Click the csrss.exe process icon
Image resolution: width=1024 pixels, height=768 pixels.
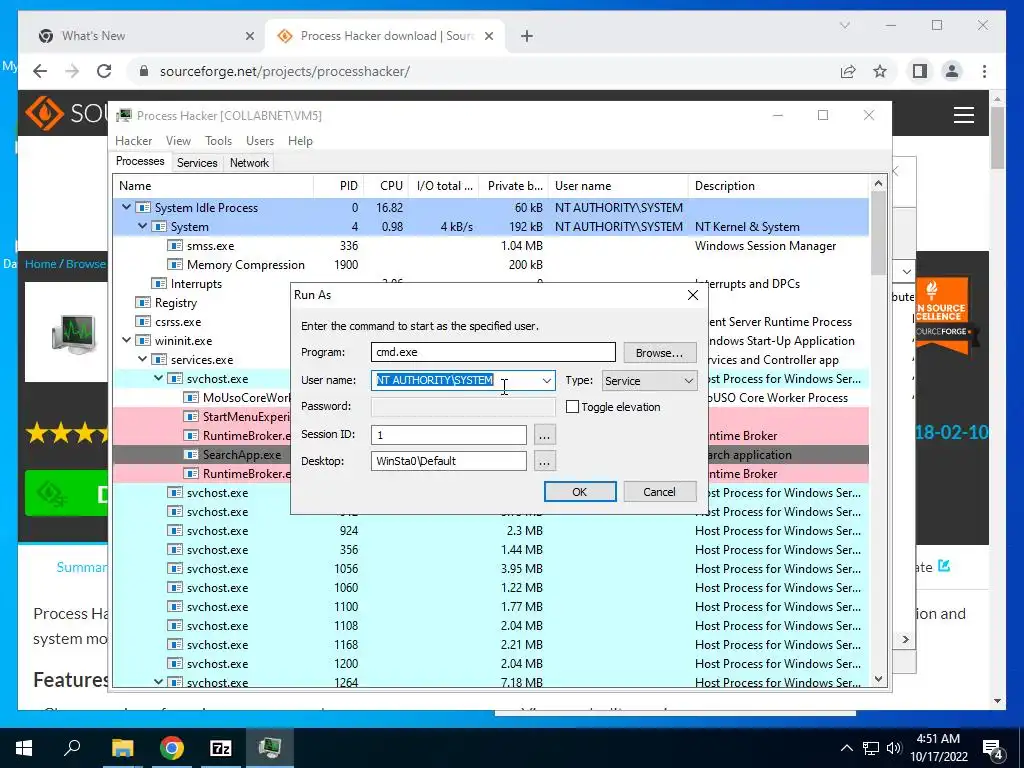click(143, 321)
